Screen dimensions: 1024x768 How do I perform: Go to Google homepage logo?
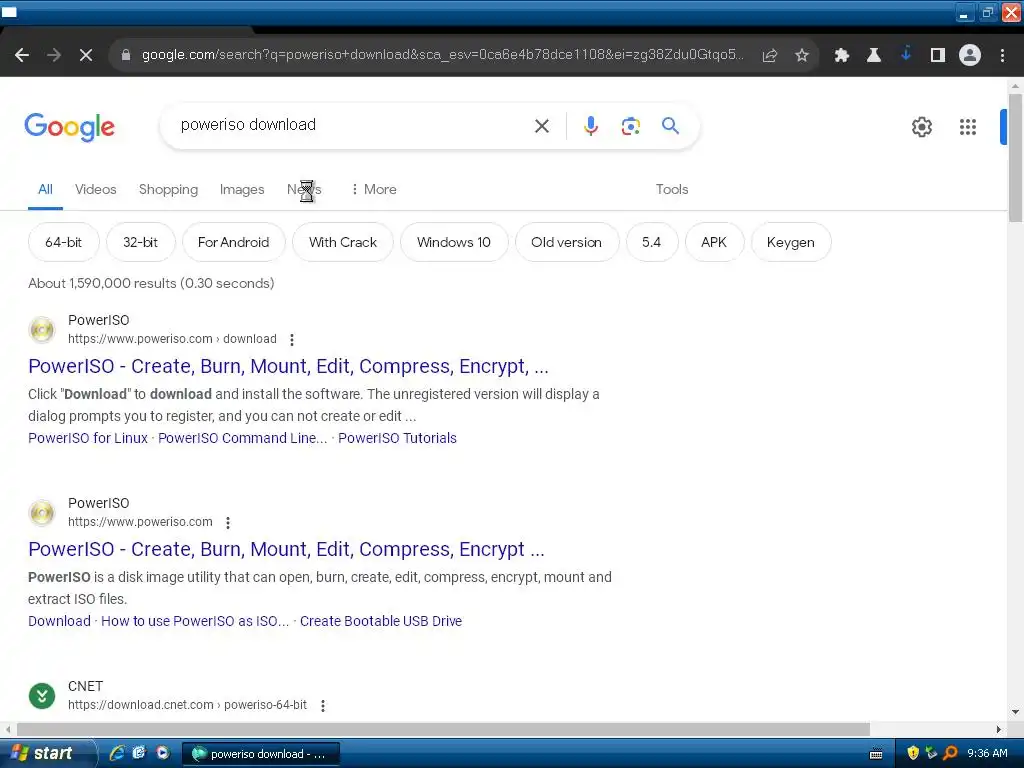[x=70, y=127]
